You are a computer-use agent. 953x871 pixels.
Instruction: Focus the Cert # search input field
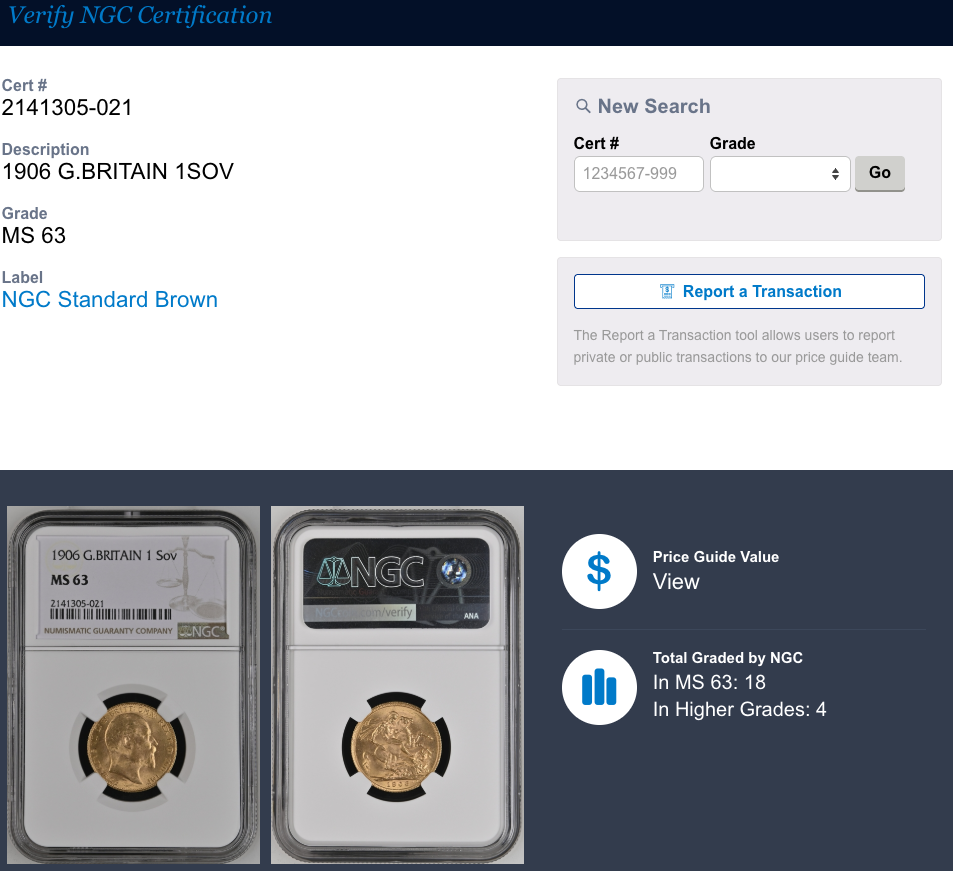point(638,174)
